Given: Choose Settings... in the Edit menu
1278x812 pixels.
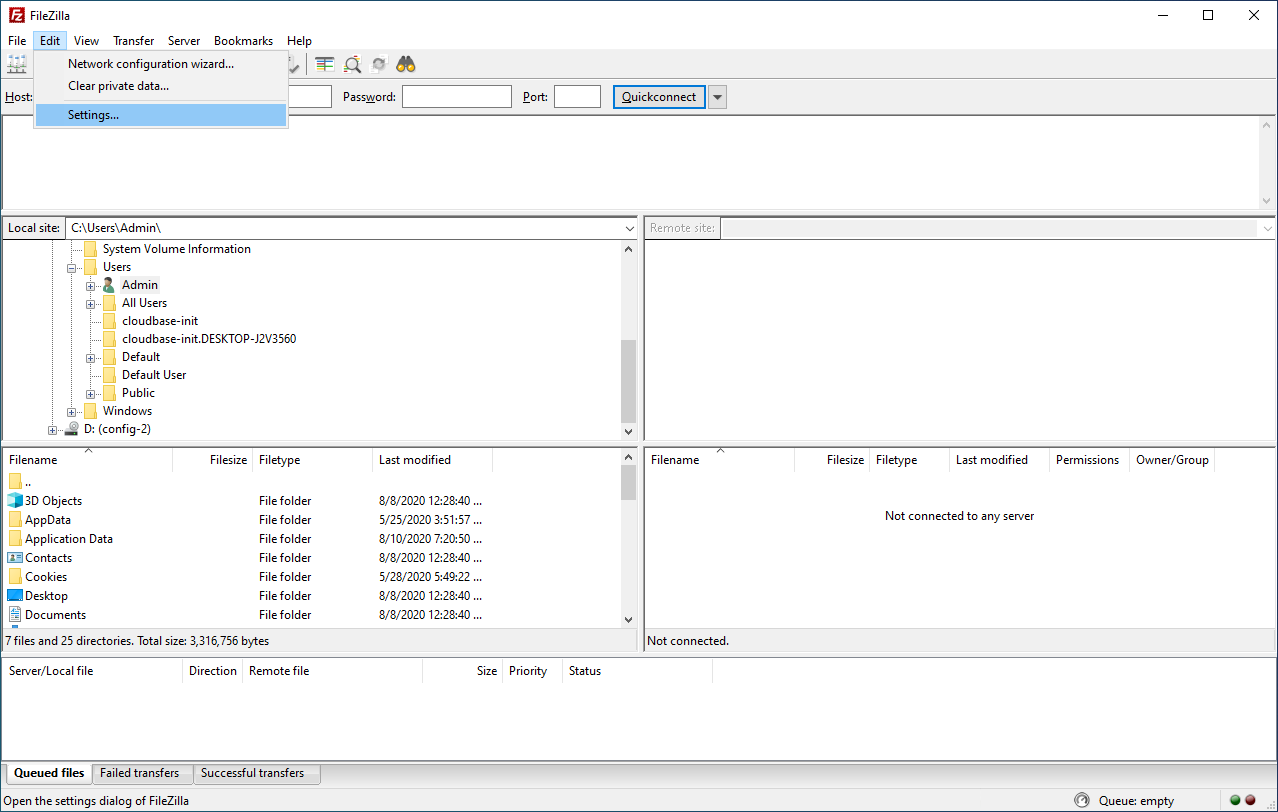Looking at the screenshot, I should click(160, 115).
